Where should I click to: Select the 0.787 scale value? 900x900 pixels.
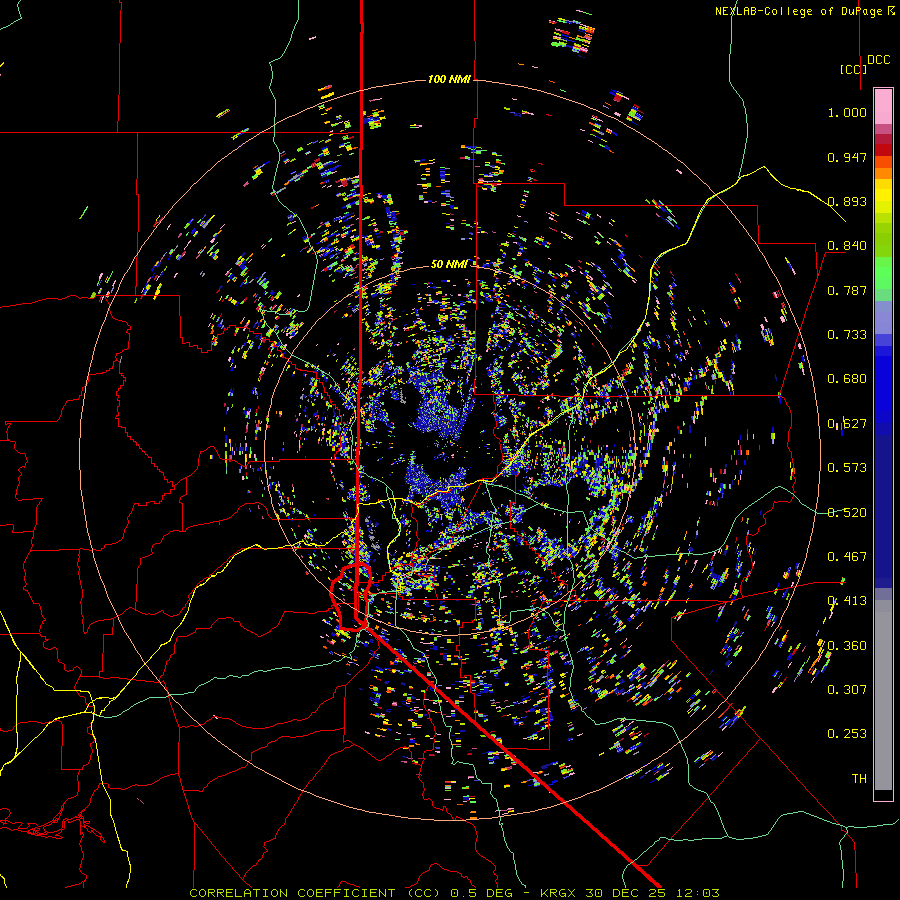[x=847, y=290]
